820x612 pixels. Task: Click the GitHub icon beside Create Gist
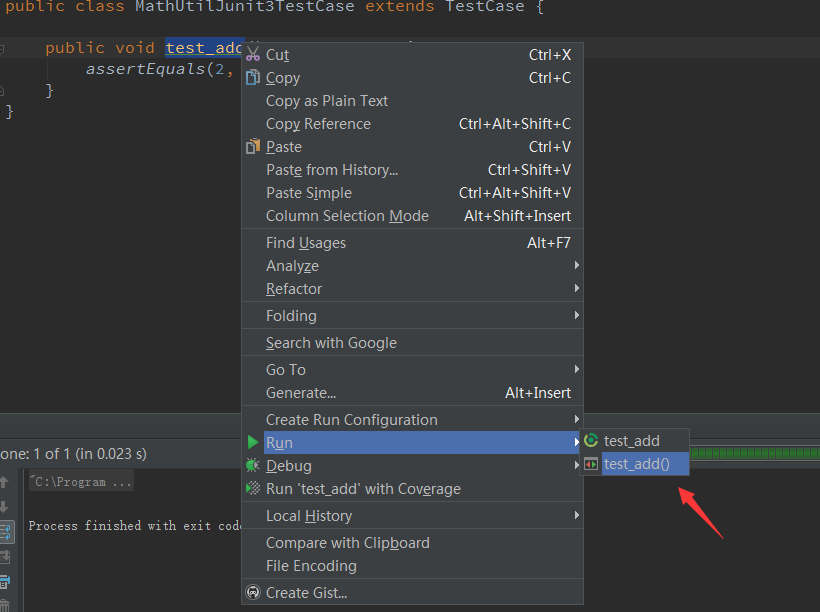coord(253,592)
